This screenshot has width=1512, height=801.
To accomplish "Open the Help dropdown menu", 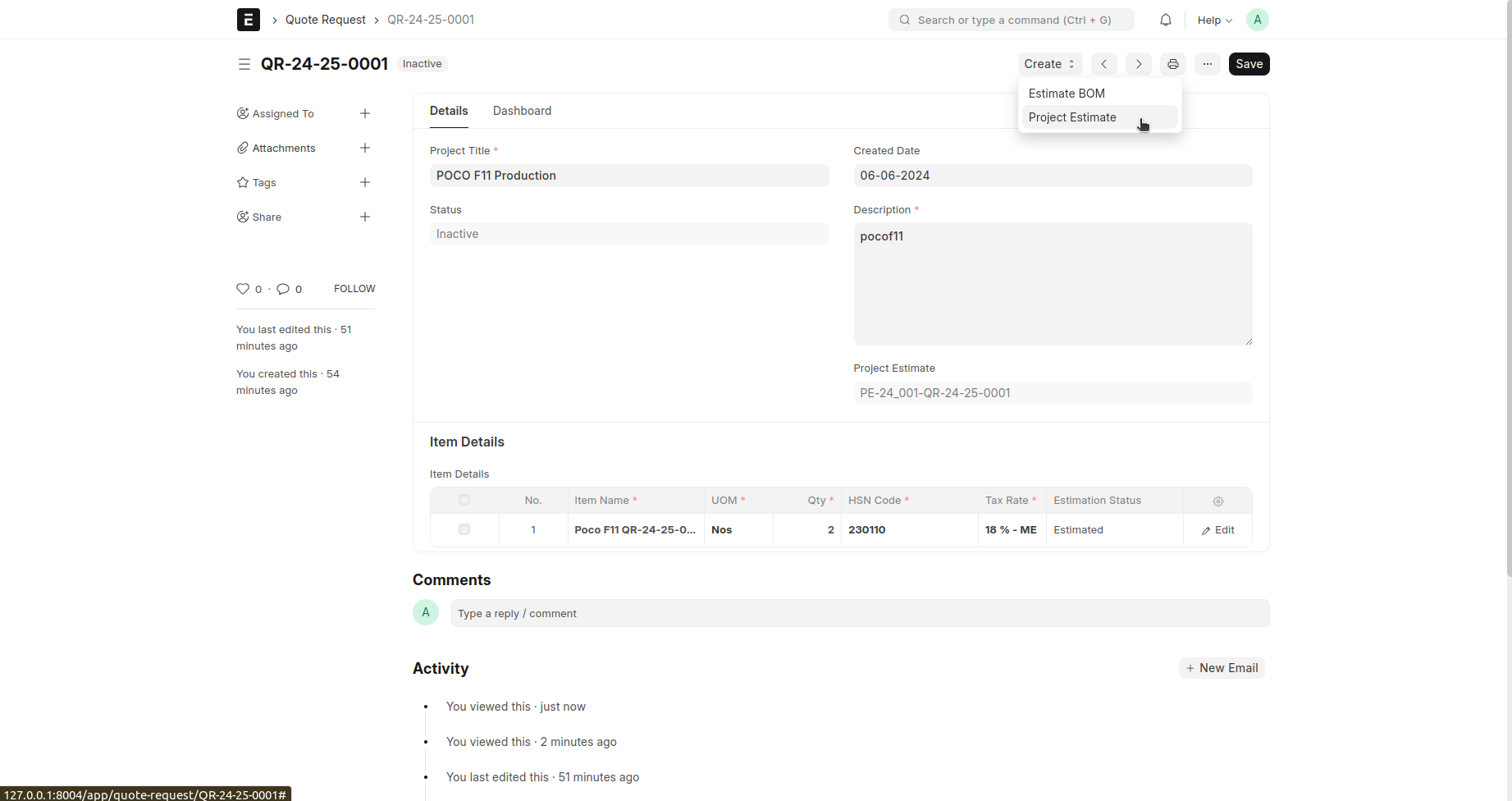I will pyautogui.click(x=1214, y=20).
